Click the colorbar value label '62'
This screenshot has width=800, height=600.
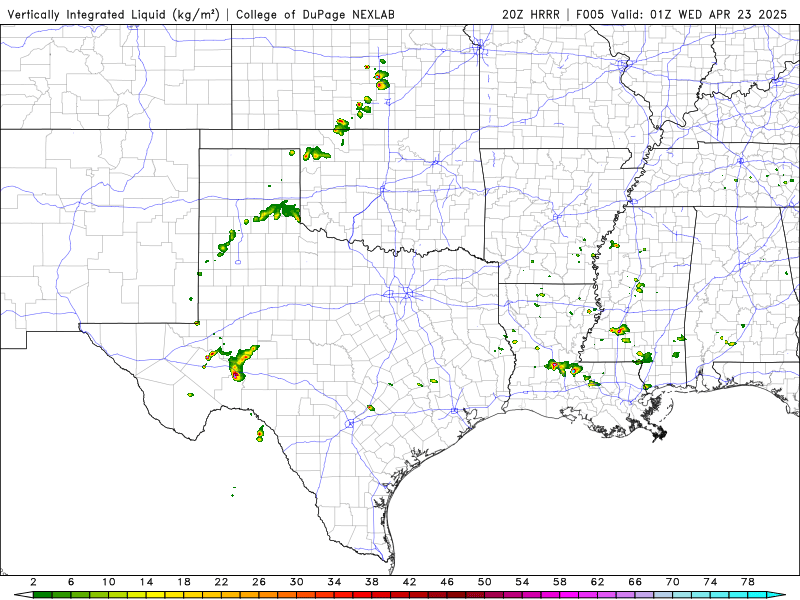[x=597, y=582]
